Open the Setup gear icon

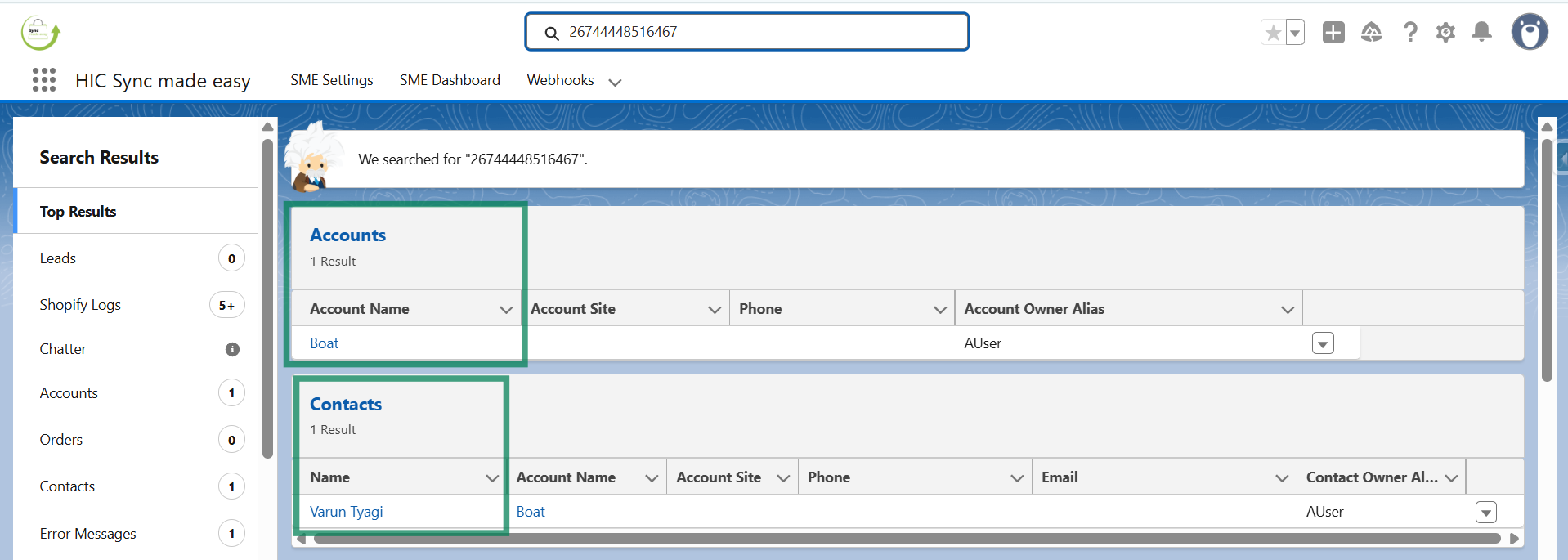[x=1445, y=33]
